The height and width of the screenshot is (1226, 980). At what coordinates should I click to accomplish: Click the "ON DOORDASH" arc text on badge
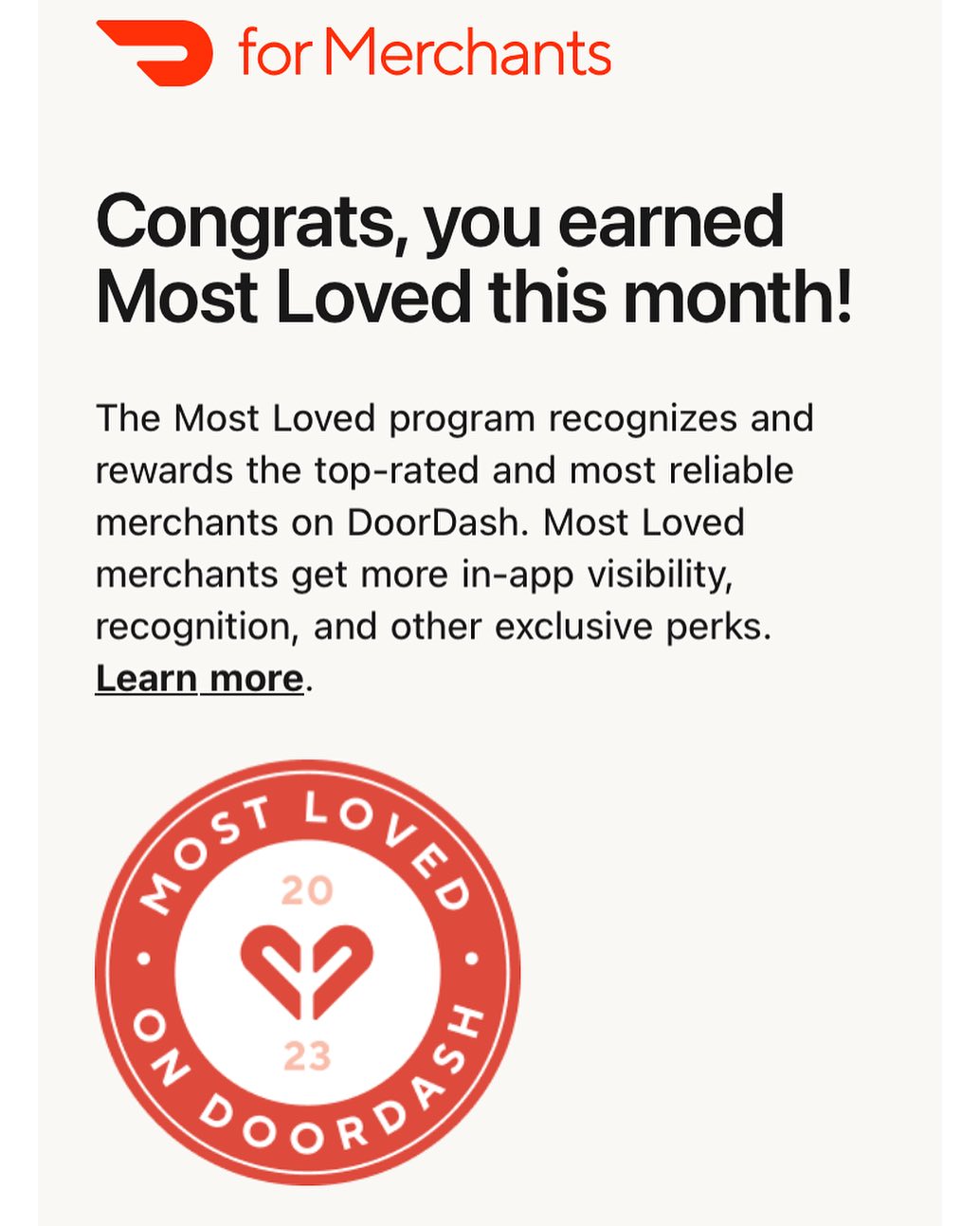coord(308,1090)
